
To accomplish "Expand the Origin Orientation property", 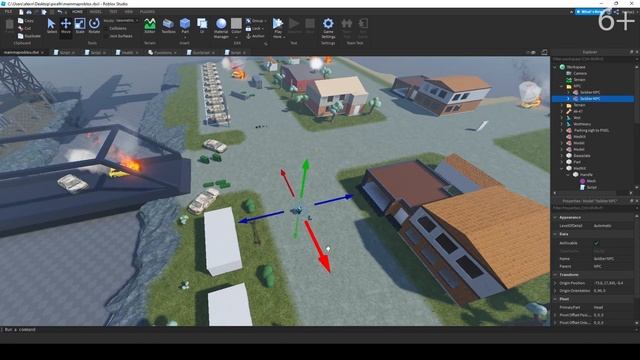I will coord(556,291).
